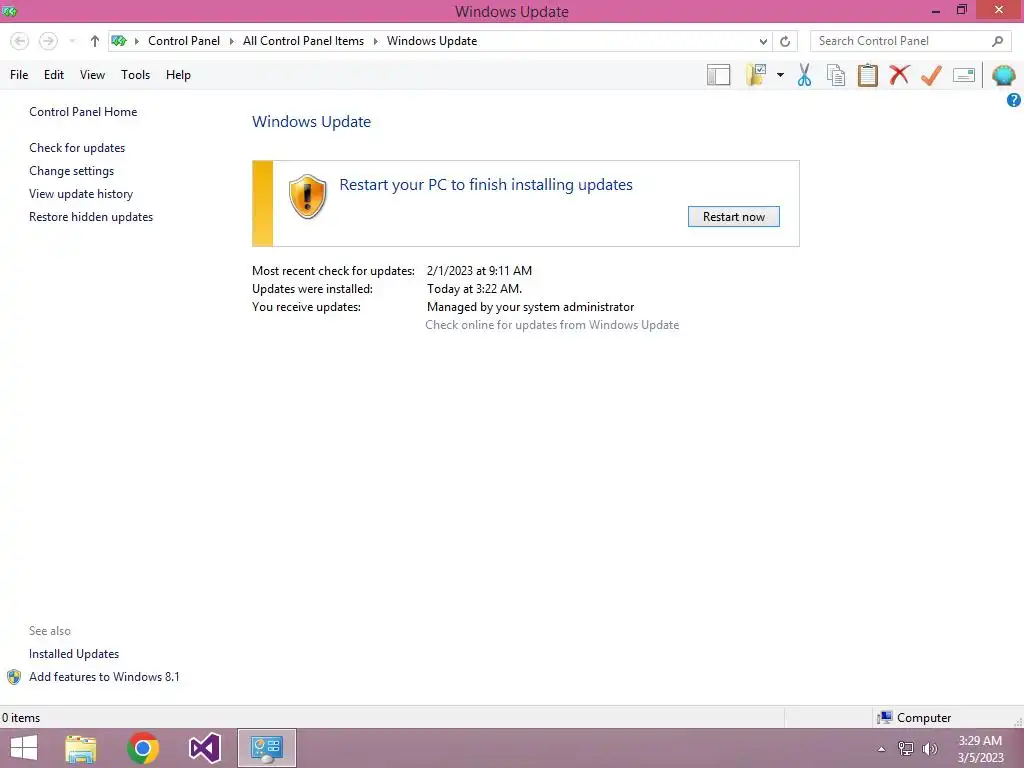
Task: Select Control Panel breadcrumb segment
Action: click(x=184, y=41)
